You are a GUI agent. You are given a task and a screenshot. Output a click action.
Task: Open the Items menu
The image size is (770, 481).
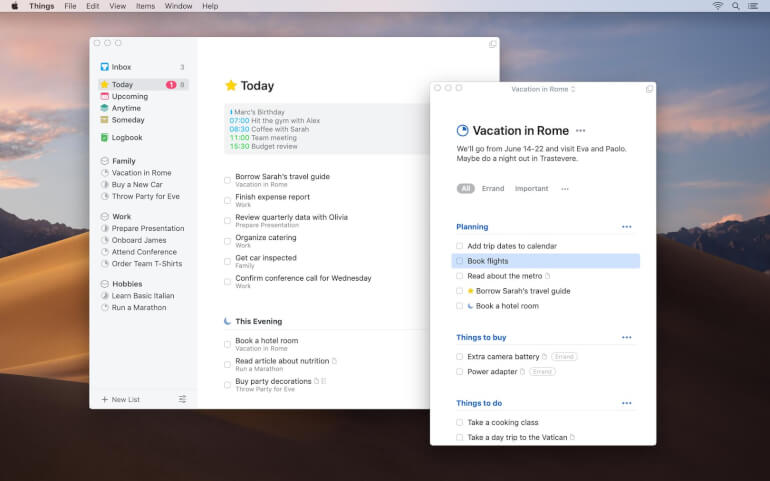pyautogui.click(x=145, y=6)
